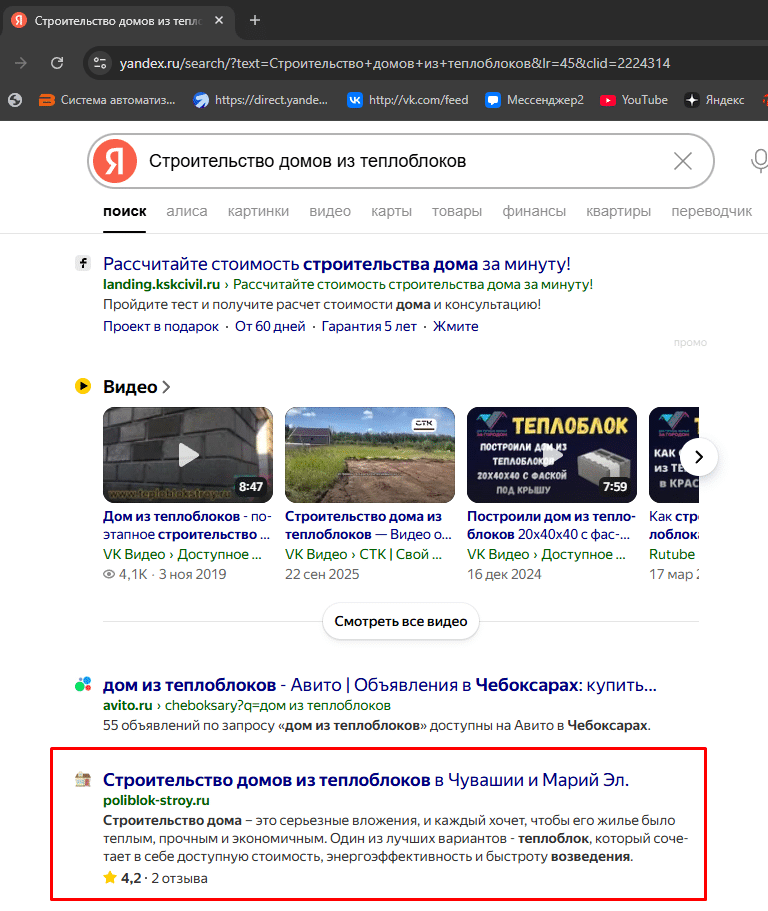768x911 pixels.
Task: Open Мессенджер2 bookmark
Action: [x=534, y=100]
